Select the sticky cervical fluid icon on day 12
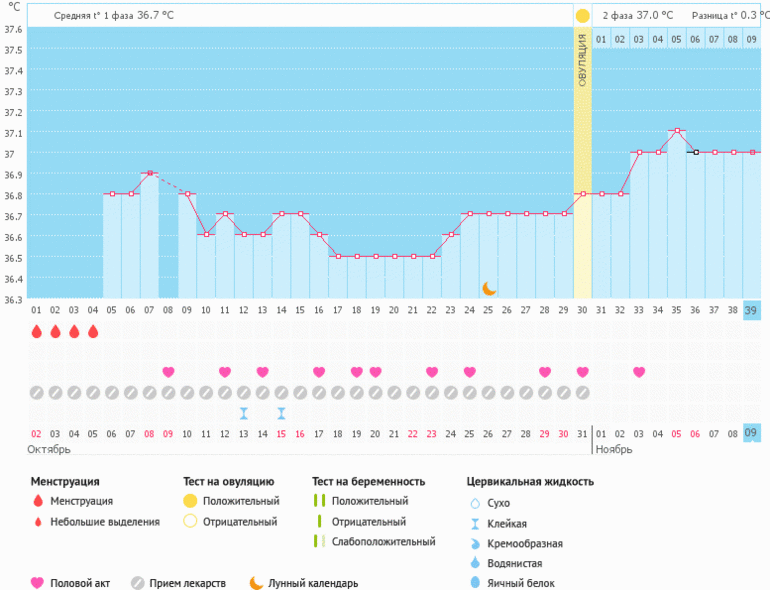This screenshot has width=770, height=590. (243, 413)
